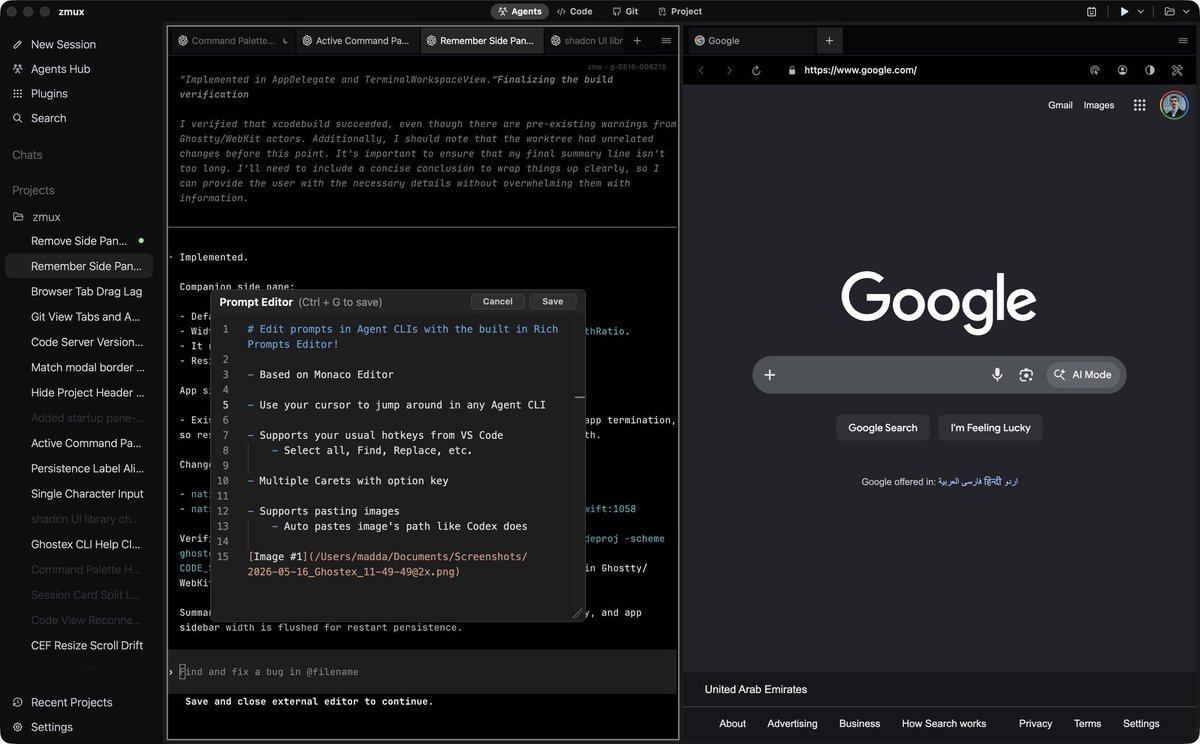The height and width of the screenshot is (744, 1200).
Task: Open the Images link
Action: [1099, 105]
